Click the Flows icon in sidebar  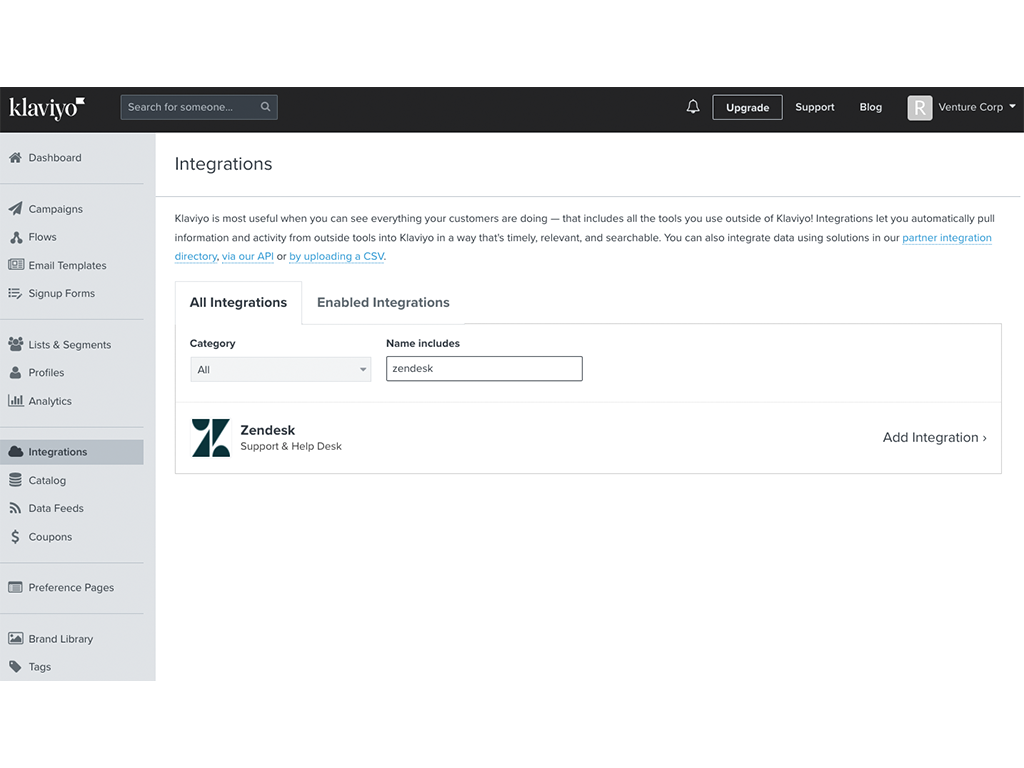(15, 237)
